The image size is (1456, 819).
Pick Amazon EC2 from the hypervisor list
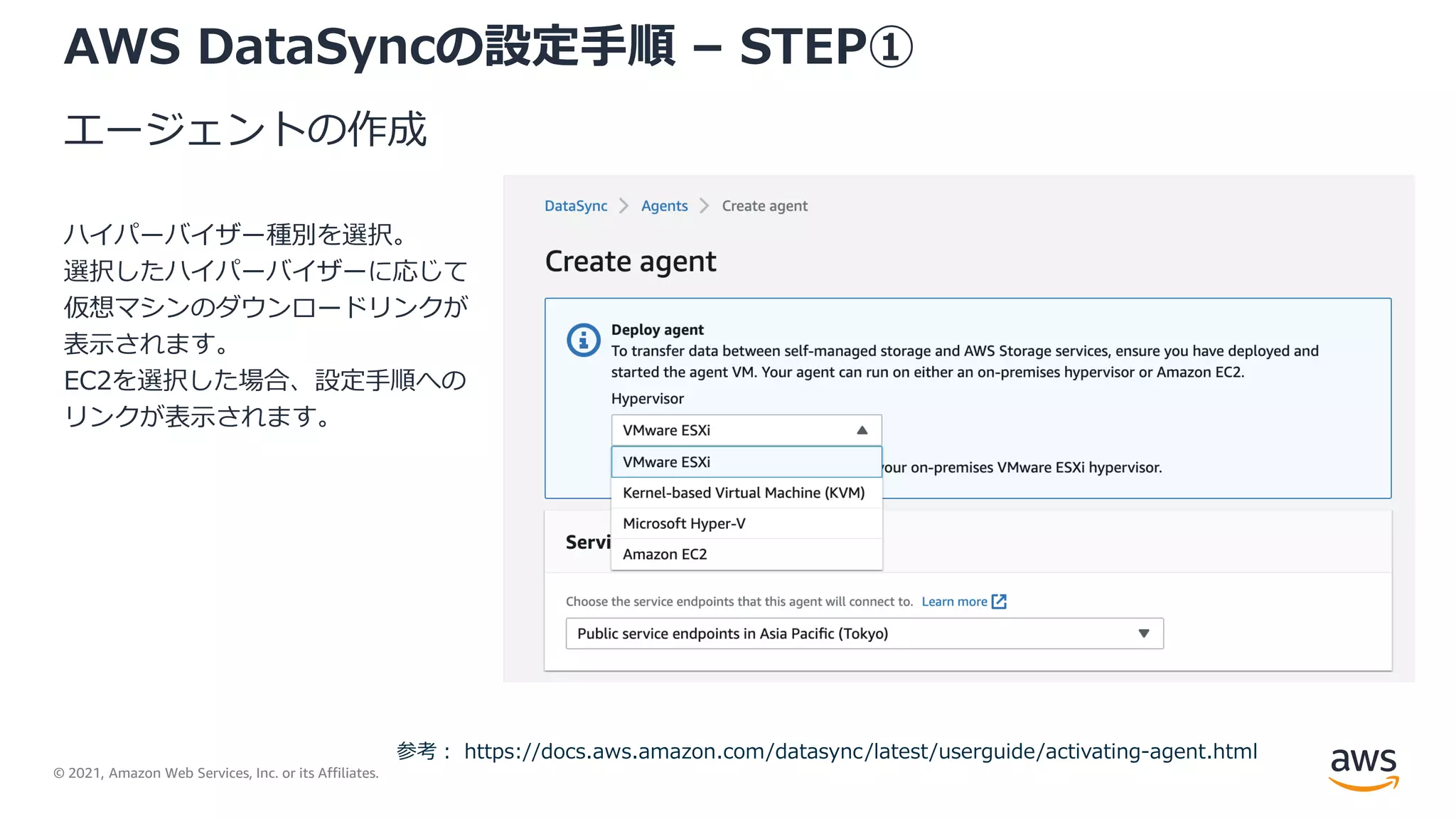[x=746, y=554]
